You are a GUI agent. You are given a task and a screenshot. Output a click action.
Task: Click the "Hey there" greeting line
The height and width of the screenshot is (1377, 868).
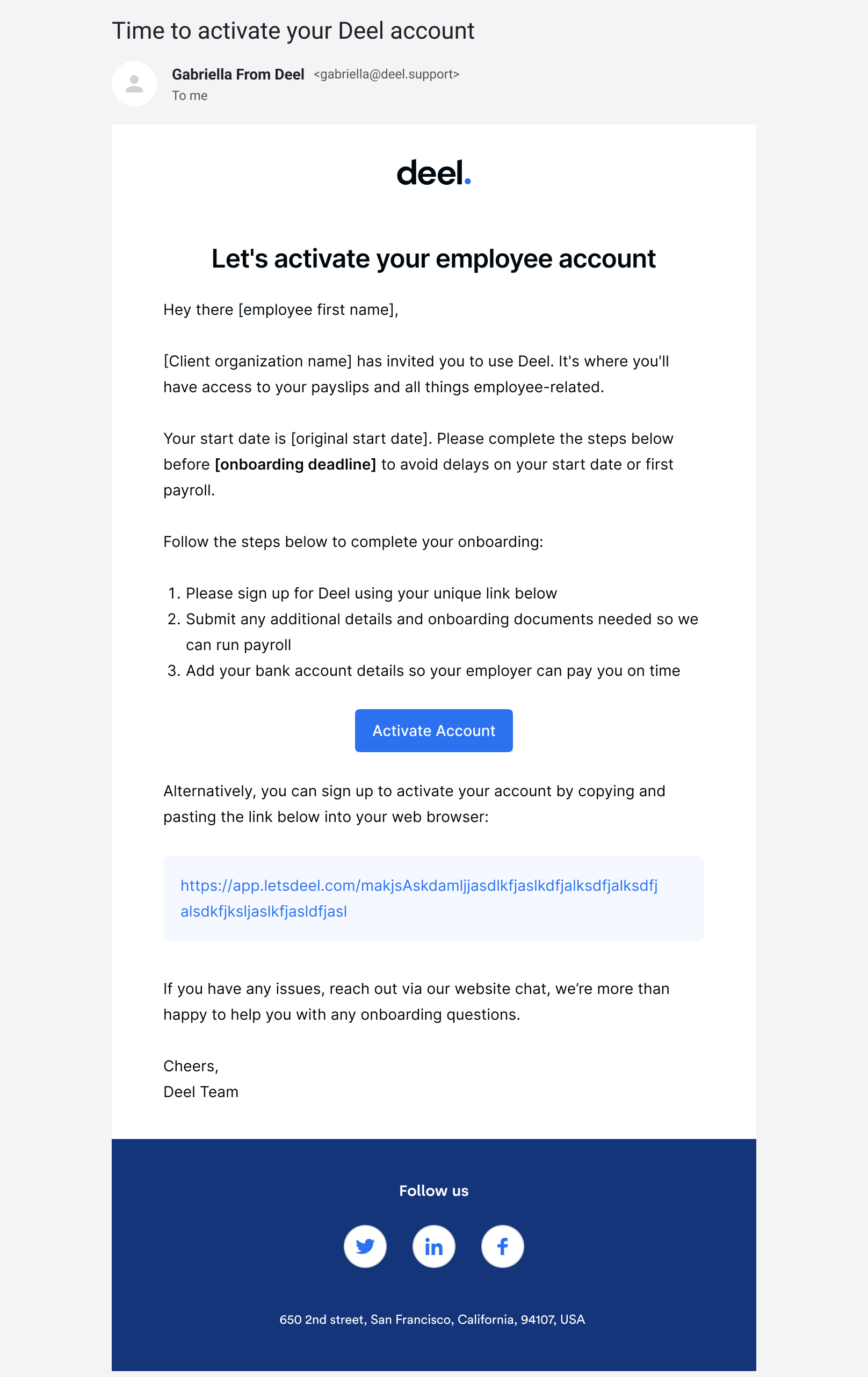[281, 309]
